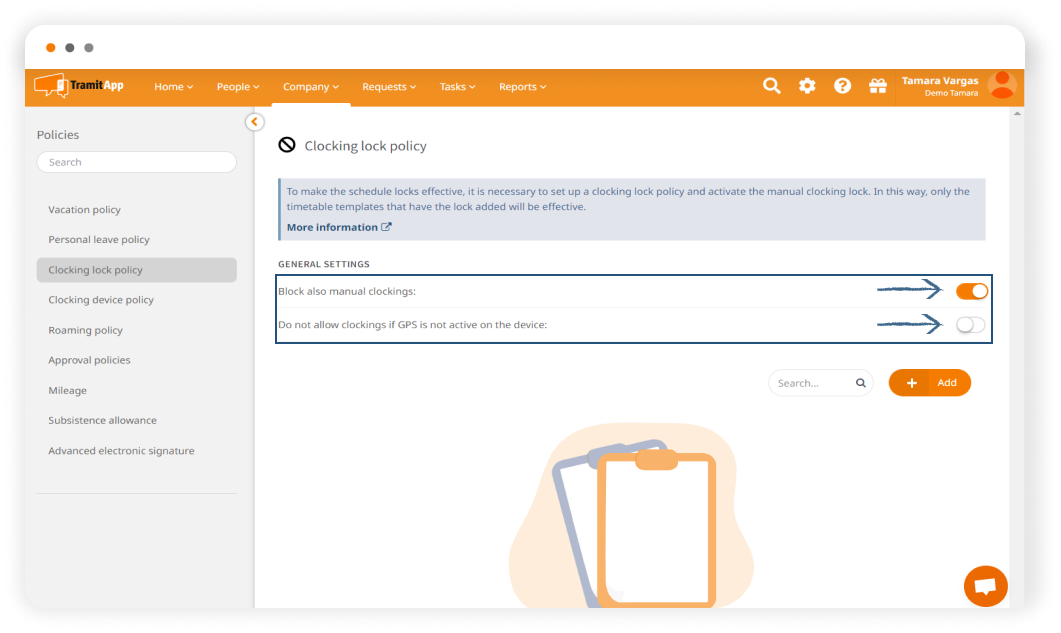Viewport: 1061px width, 633px height.
Task: Open the settings gear icon
Action: pyautogui.click(x=807, y=86)
